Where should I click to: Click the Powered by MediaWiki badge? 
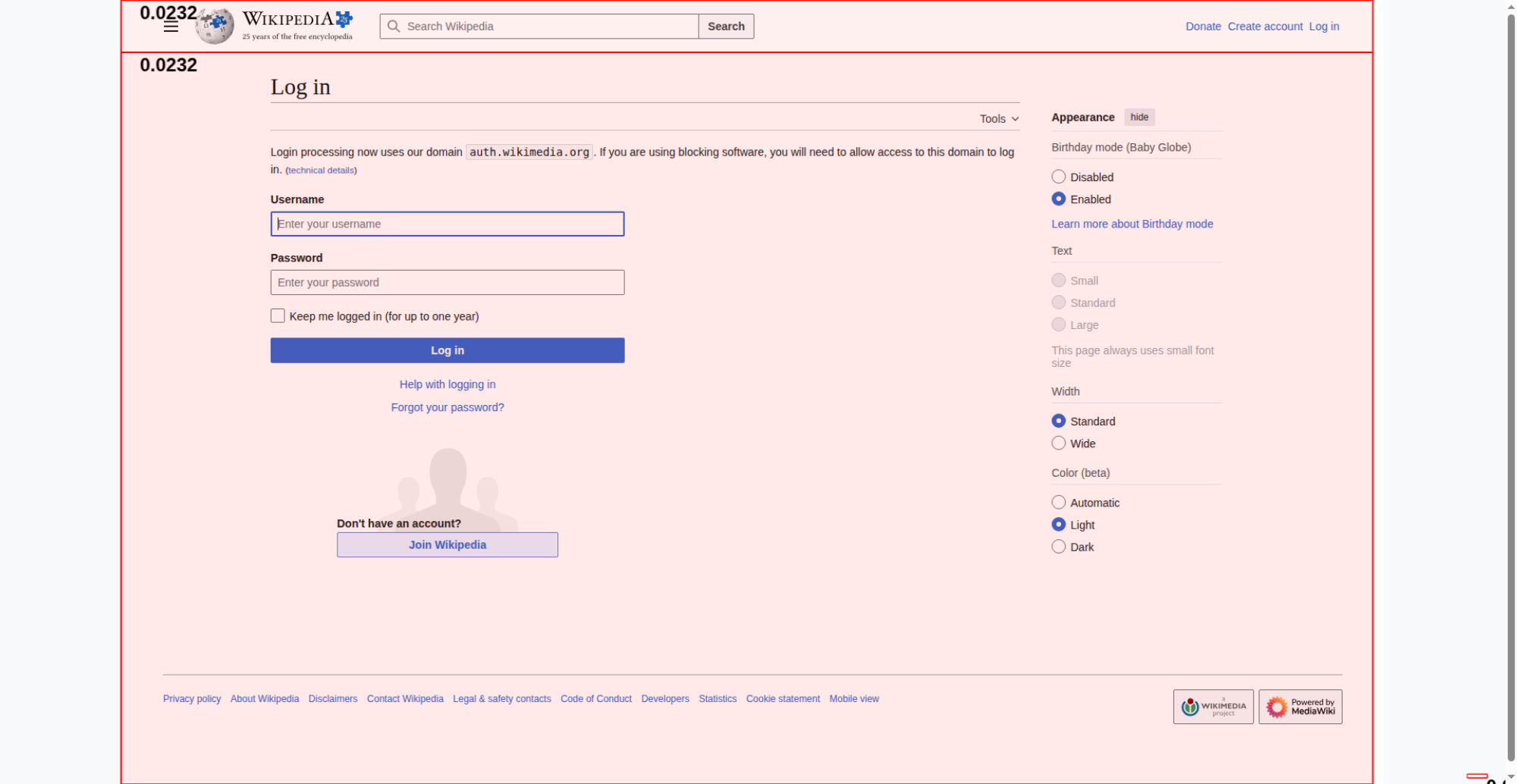click(1300, 707)
